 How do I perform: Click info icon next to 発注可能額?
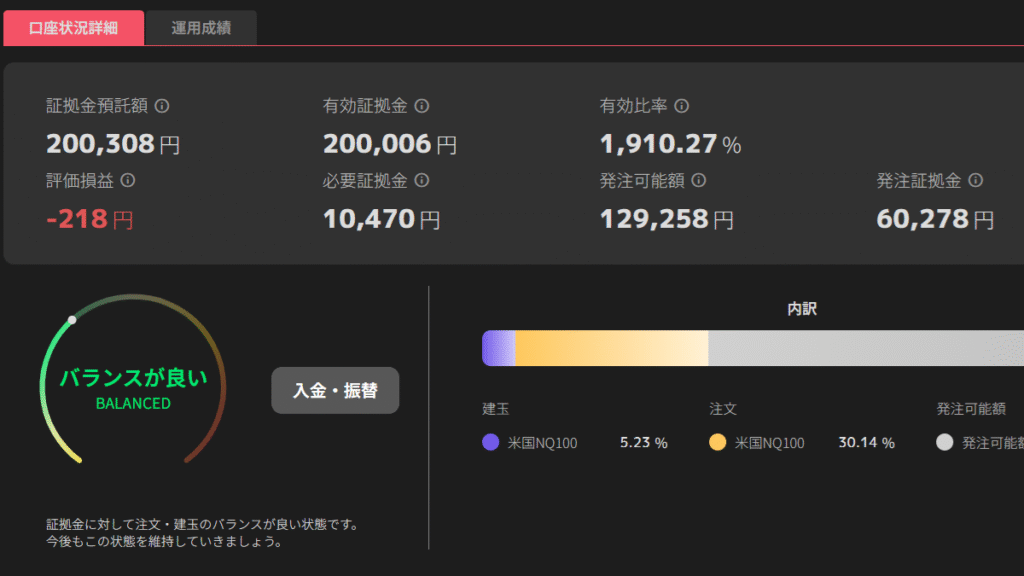tap(699, 180)
